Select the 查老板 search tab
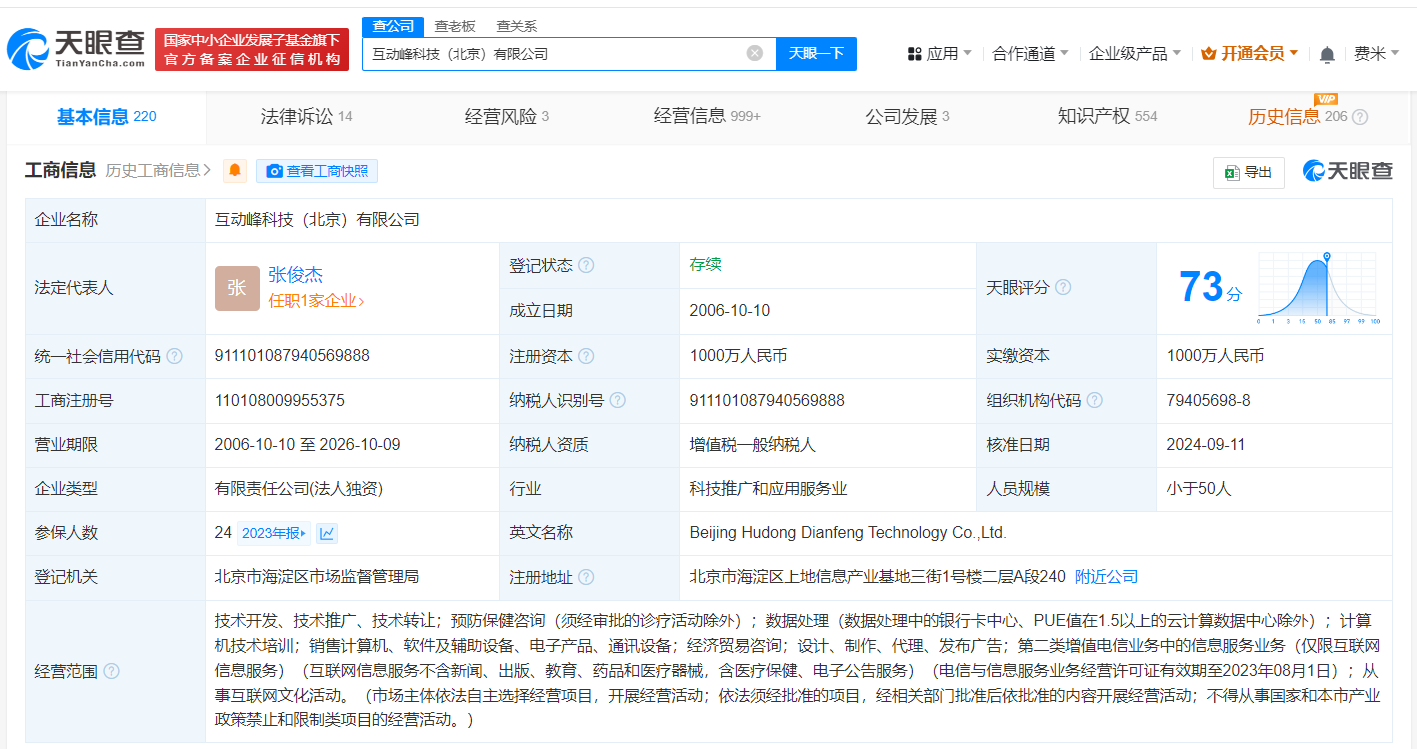Screen dimensions: 1417x749 point(456,26)
